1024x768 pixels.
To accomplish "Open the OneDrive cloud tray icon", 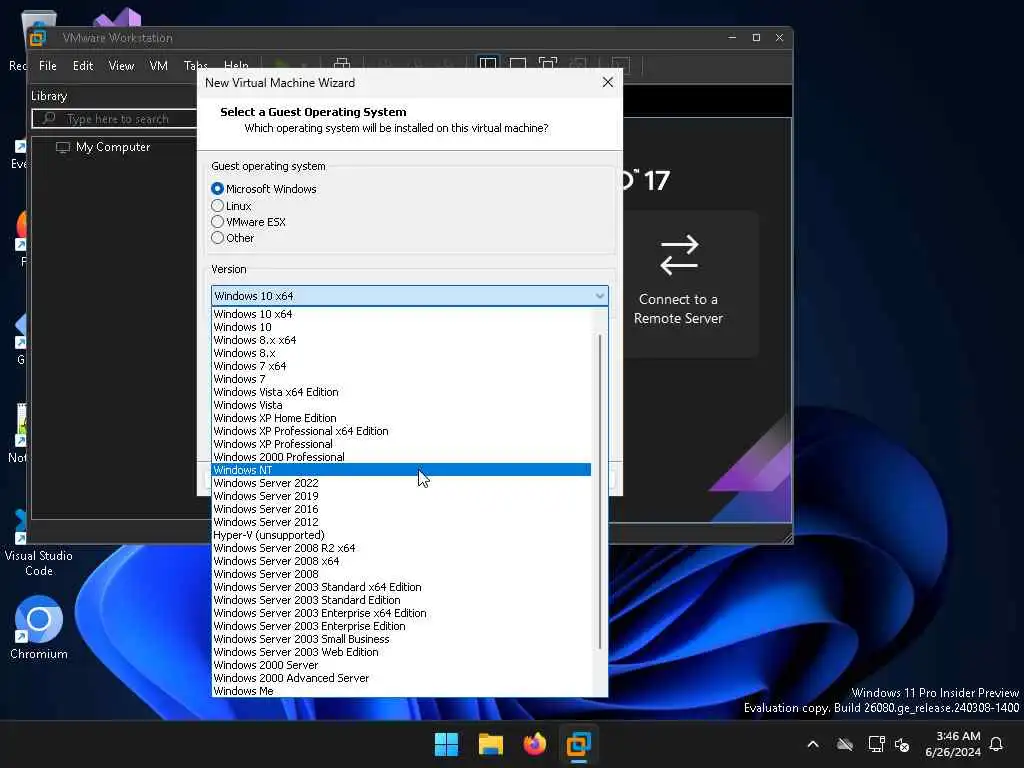I will [x=845, y=744].
